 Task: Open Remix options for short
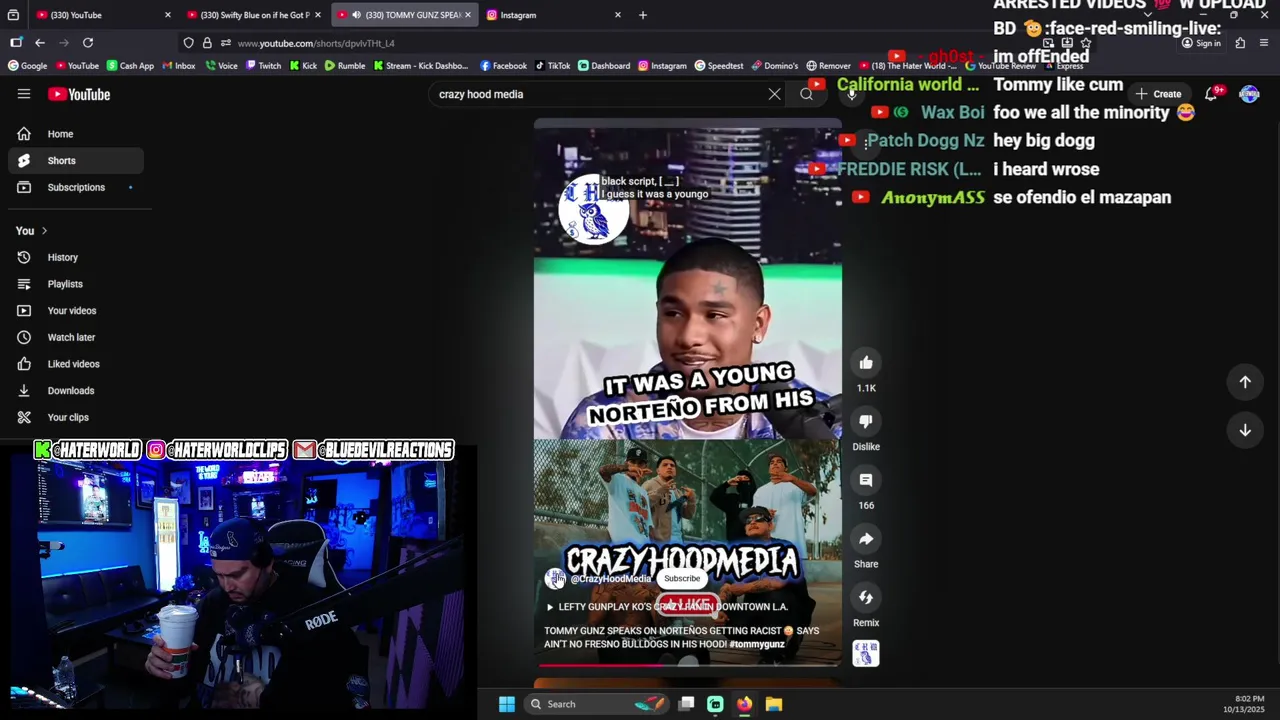[x=866, y=597]
